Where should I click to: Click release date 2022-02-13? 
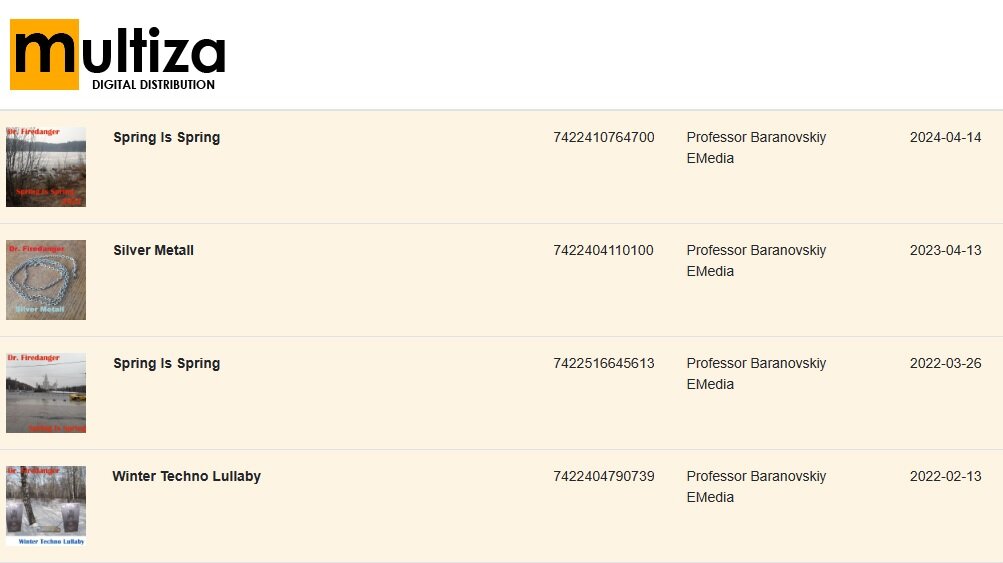click(x=945, y=477)
